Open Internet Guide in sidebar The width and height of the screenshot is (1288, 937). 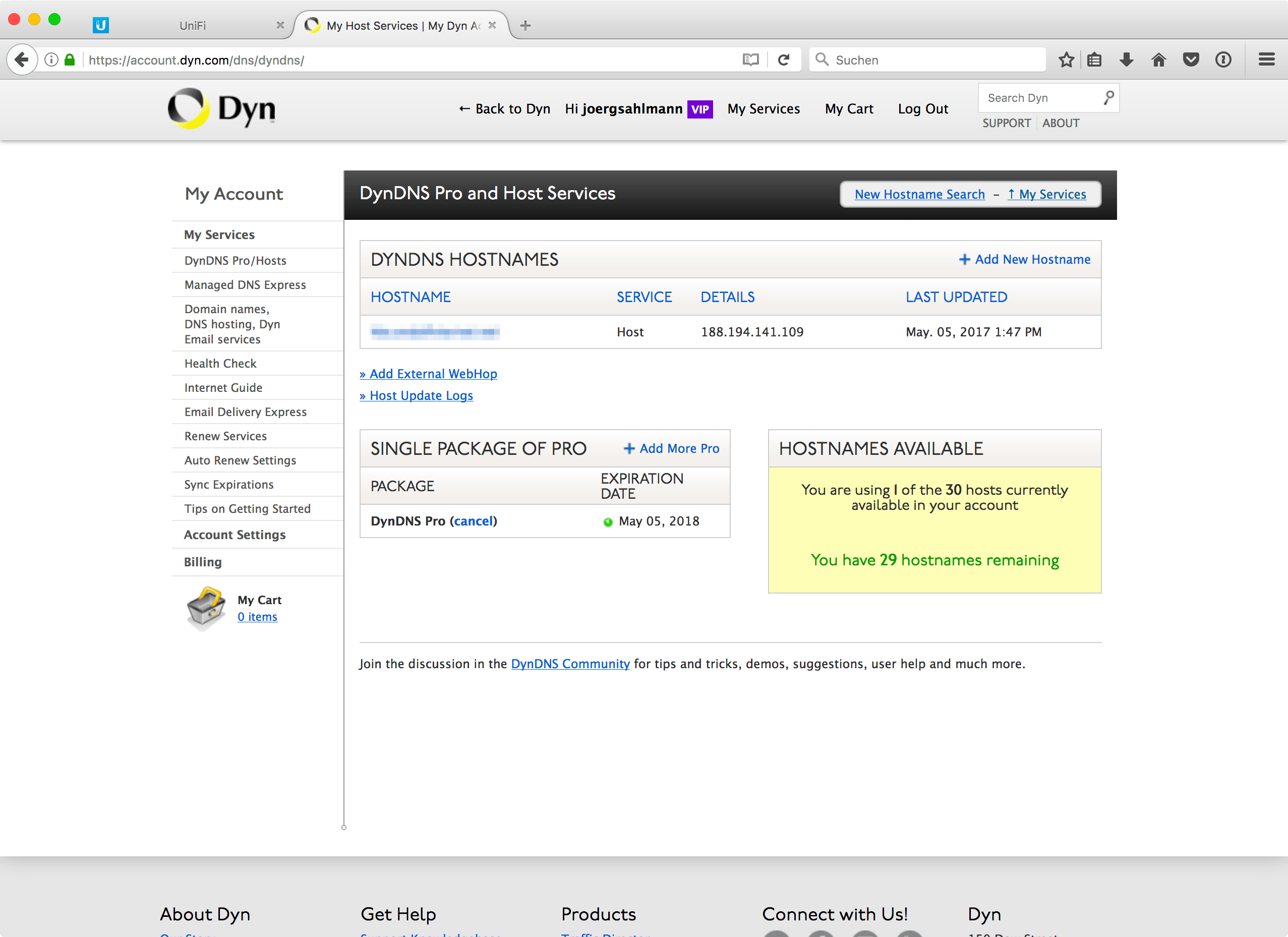223,387
